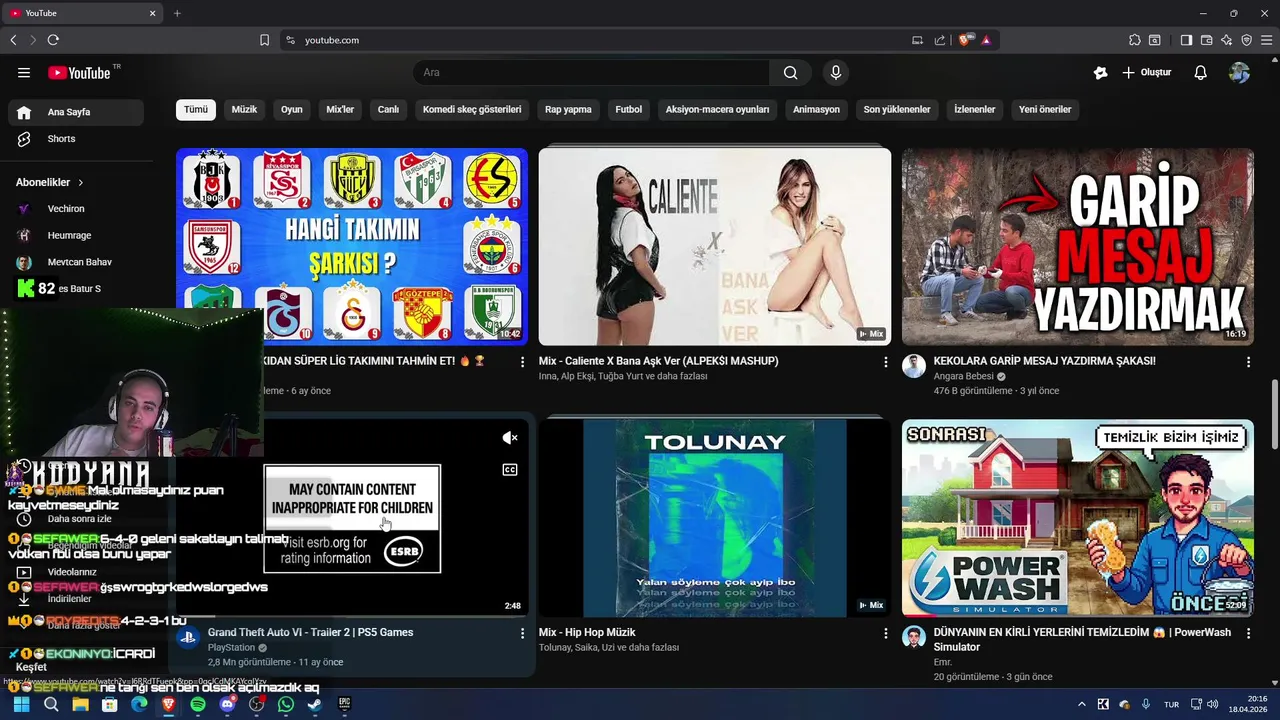Open options for KEKOLARA GARİP MESAJ video
This screenshot has height=720, width=1280.
point(1248,362)
